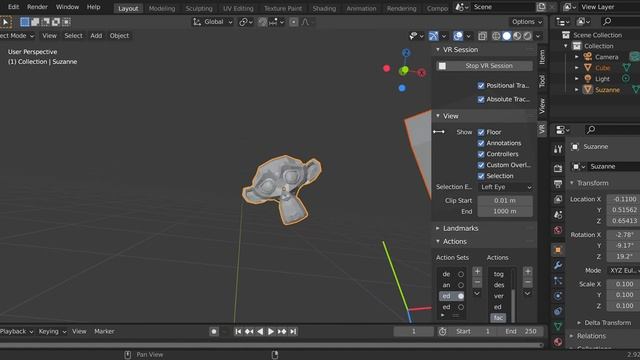Viewport: 640px width, 360px height.
Task: Uncheck the Controllers checkbox
Action: coord(481,154)
